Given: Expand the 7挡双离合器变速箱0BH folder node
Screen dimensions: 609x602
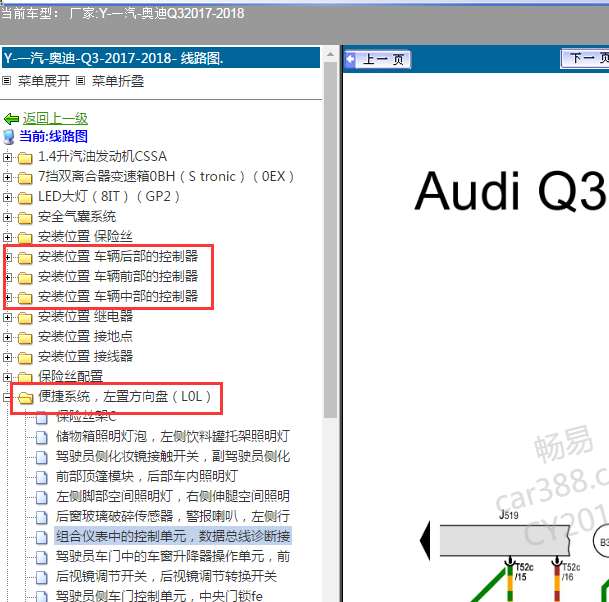Looking at the screenshot, I should click(7, 177).
